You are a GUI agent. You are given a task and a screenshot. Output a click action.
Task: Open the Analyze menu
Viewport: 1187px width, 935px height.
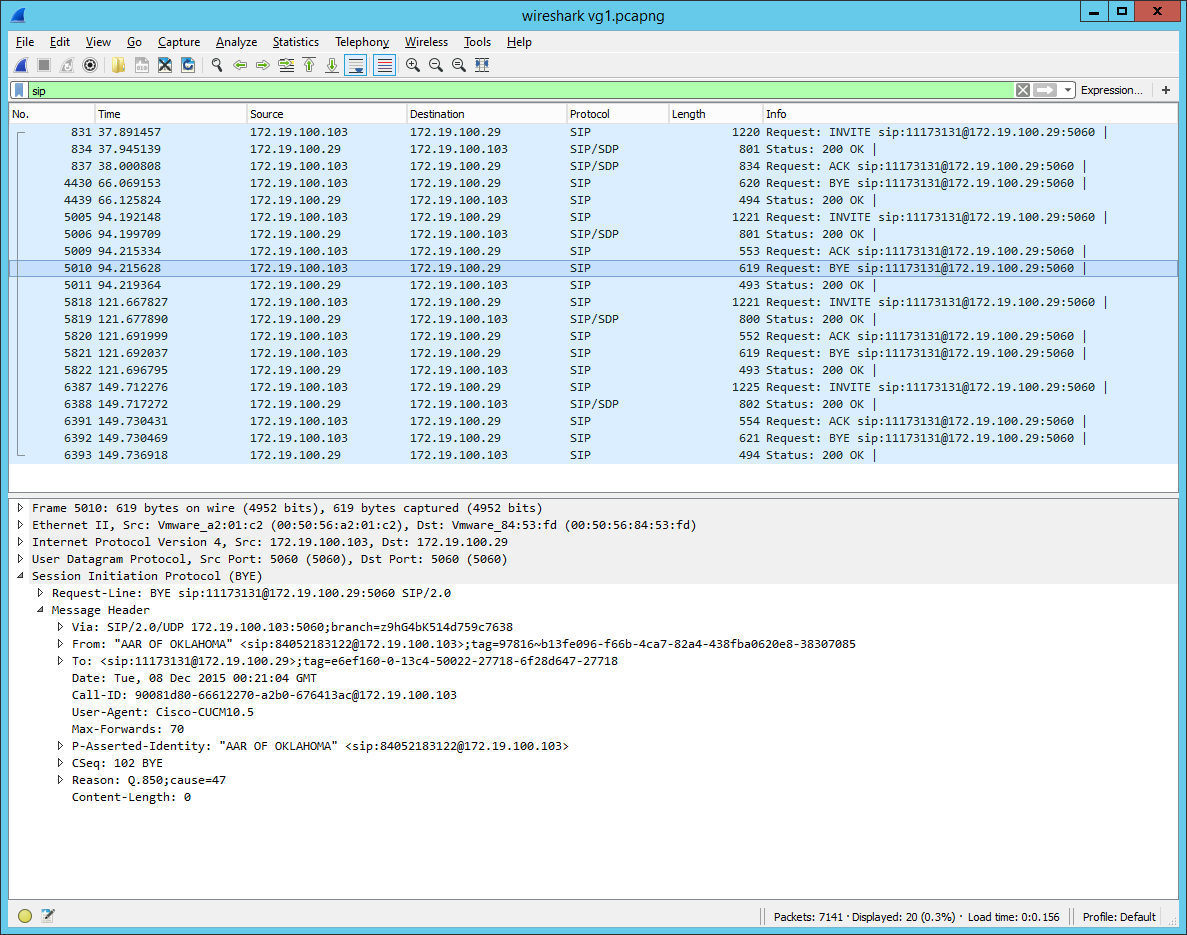236,42
